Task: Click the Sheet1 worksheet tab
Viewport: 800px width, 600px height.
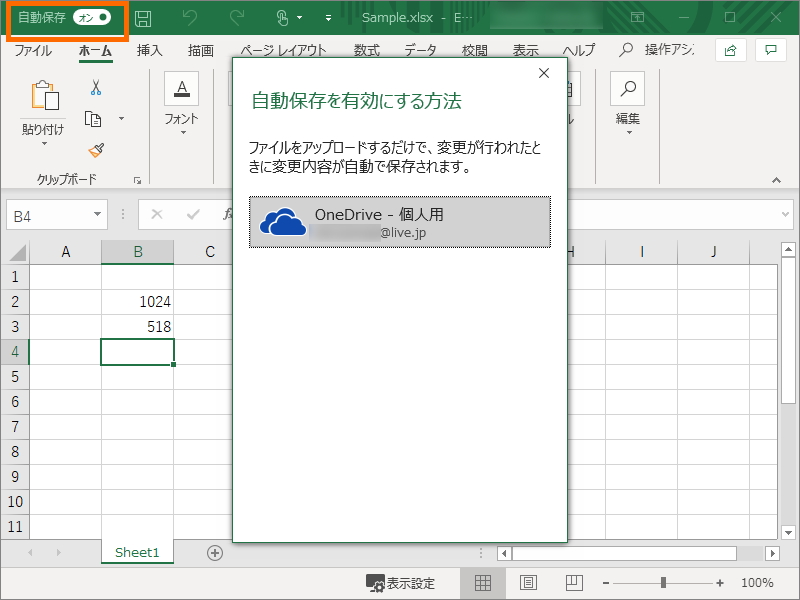Action: click(x=137, y=550)
